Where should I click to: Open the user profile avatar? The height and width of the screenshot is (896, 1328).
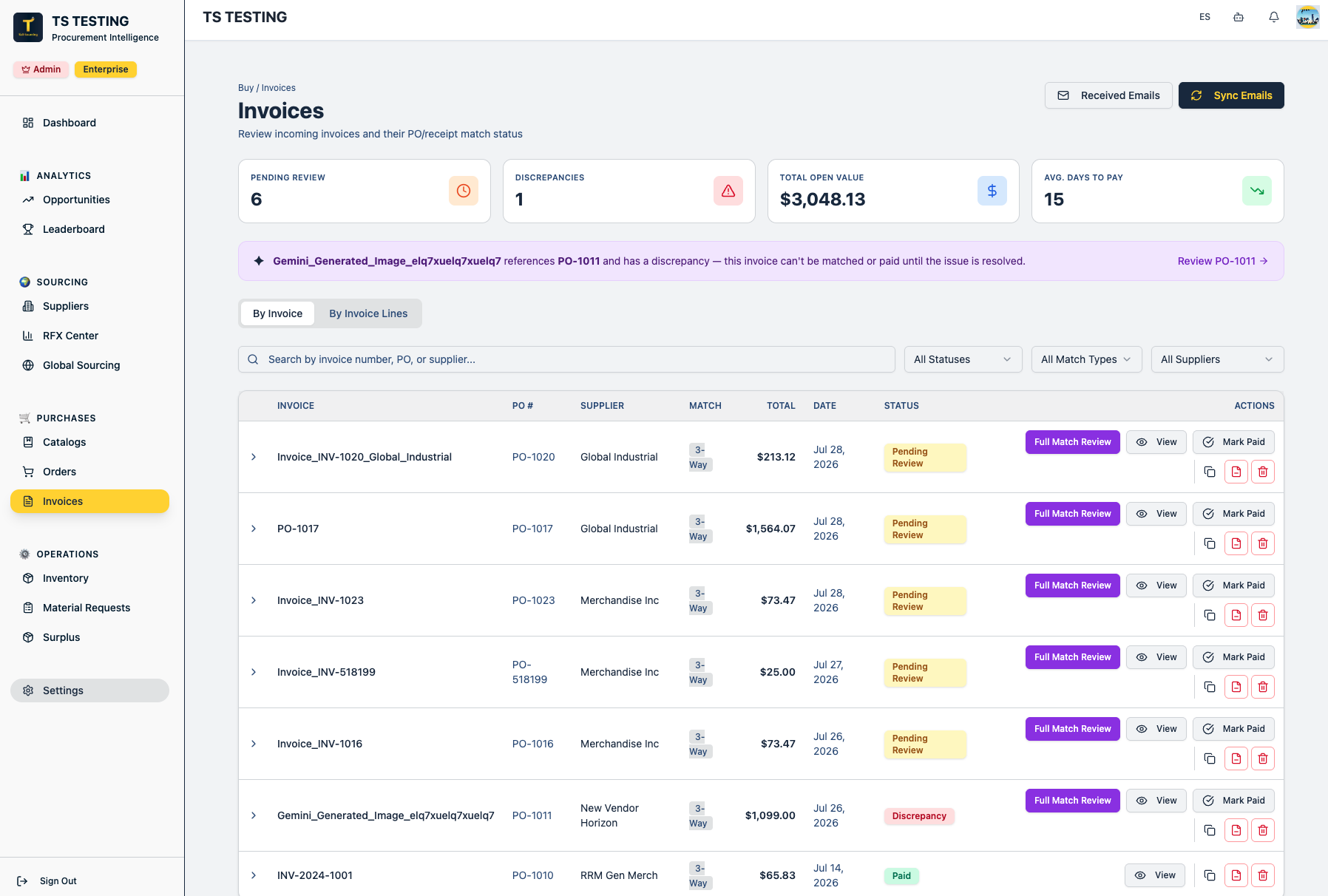1307,17
